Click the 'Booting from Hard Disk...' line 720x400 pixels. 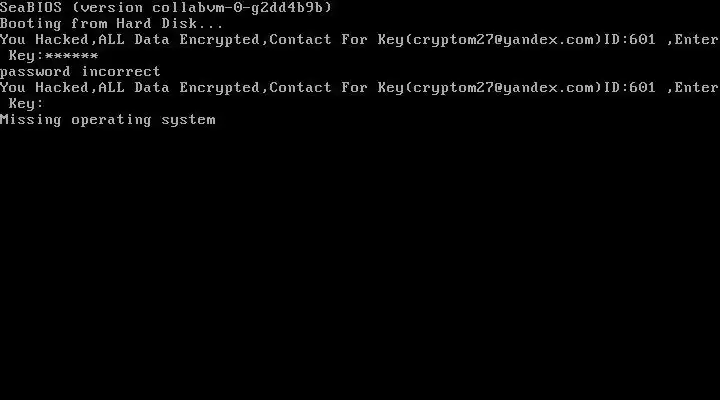pos(112,24)
